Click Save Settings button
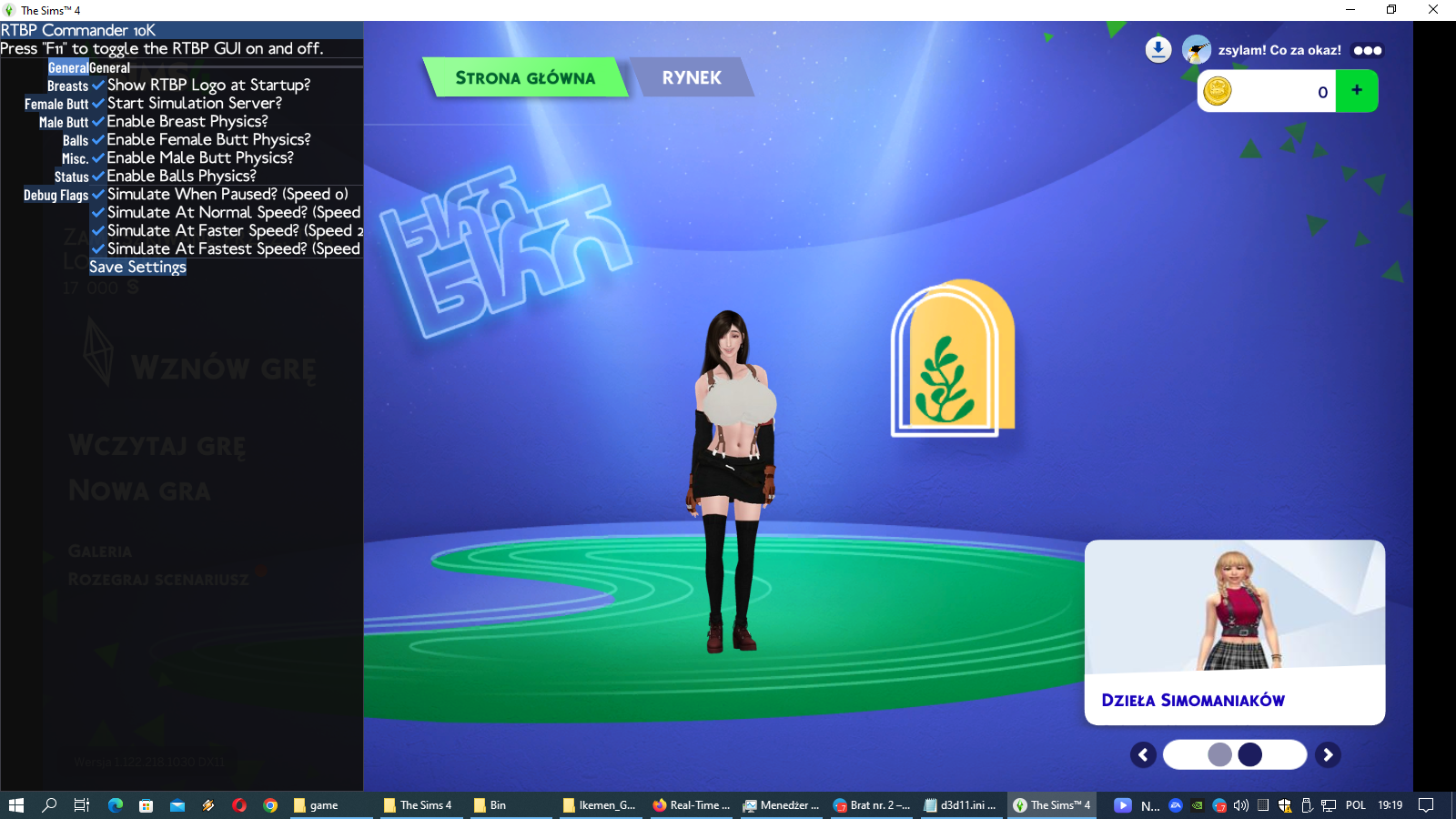Image resolution: width=1456 pixels, height=819 pixels. pyautogui.click(x=137, y=267)
